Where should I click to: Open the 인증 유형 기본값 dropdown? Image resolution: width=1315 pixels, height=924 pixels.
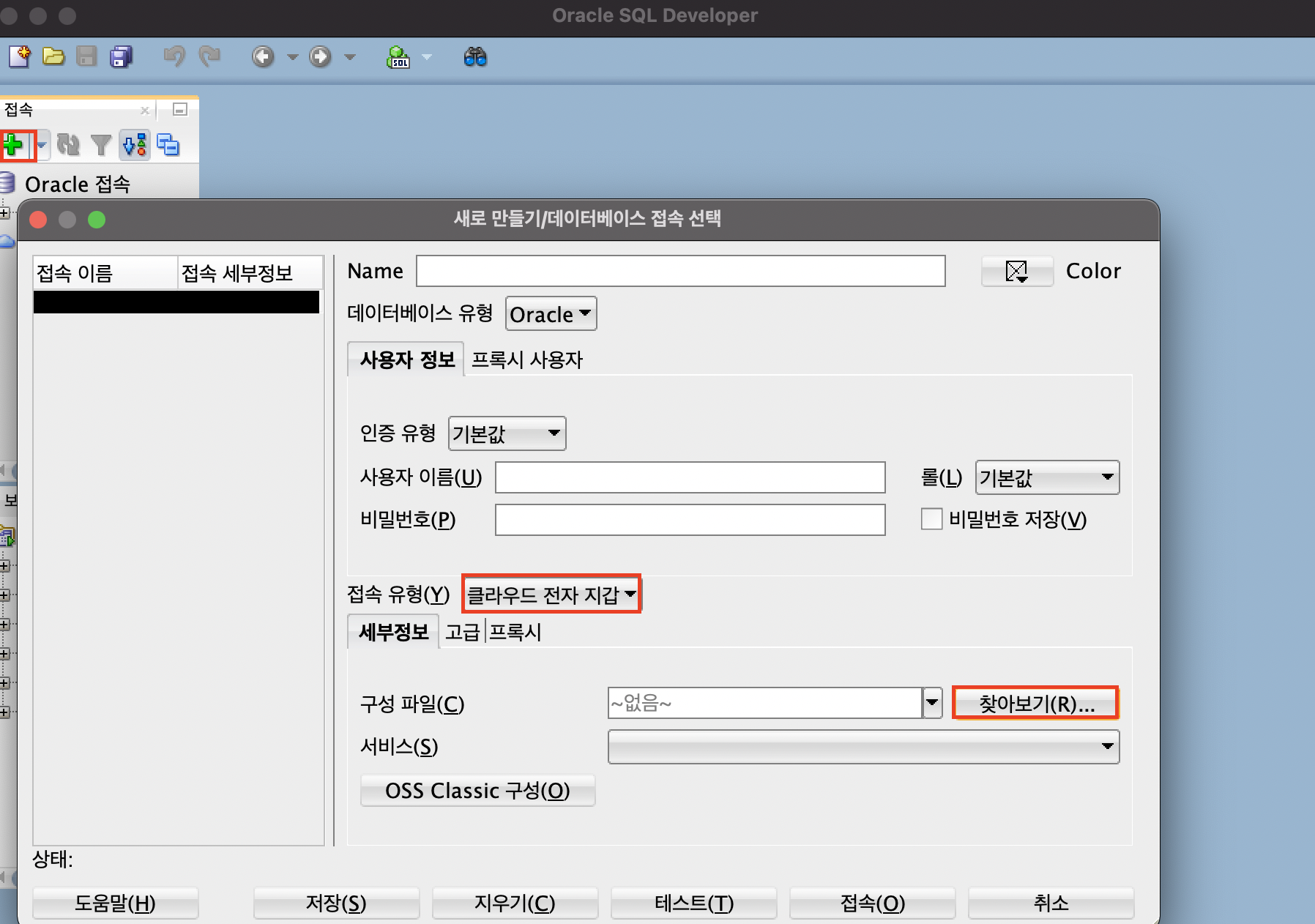click(507, 433)
